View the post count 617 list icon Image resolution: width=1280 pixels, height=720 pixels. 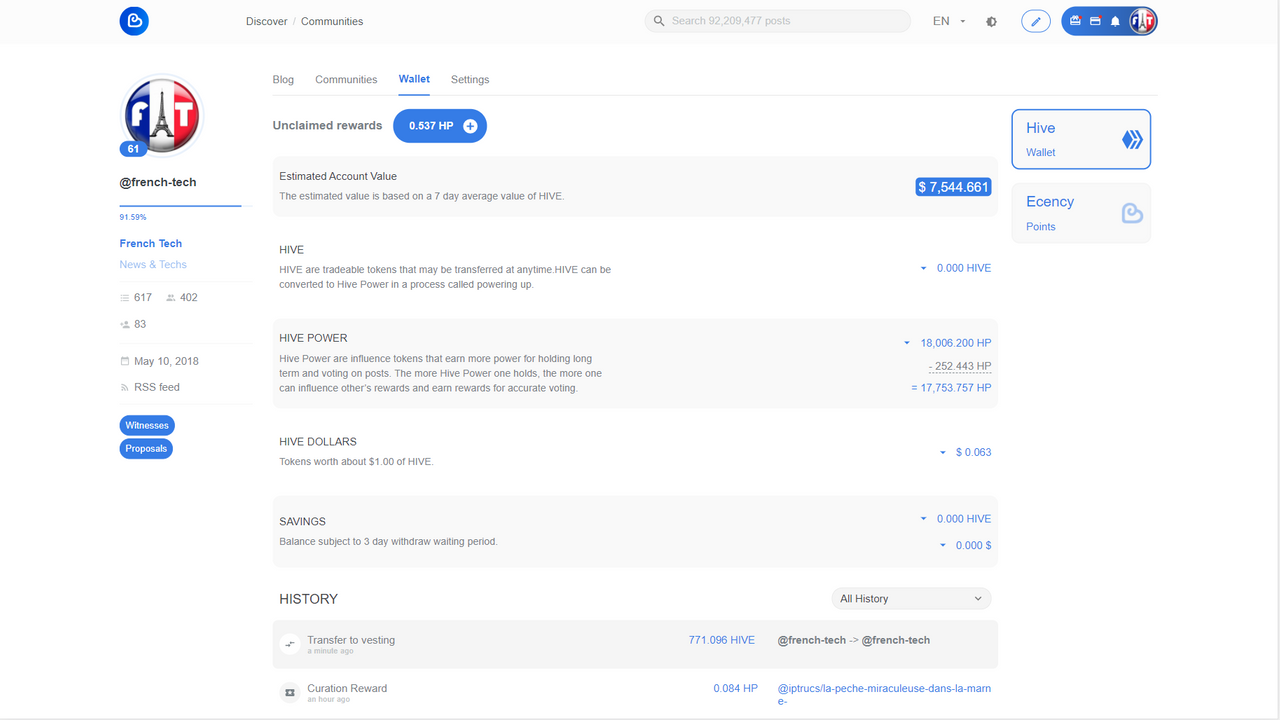[125, 298]
